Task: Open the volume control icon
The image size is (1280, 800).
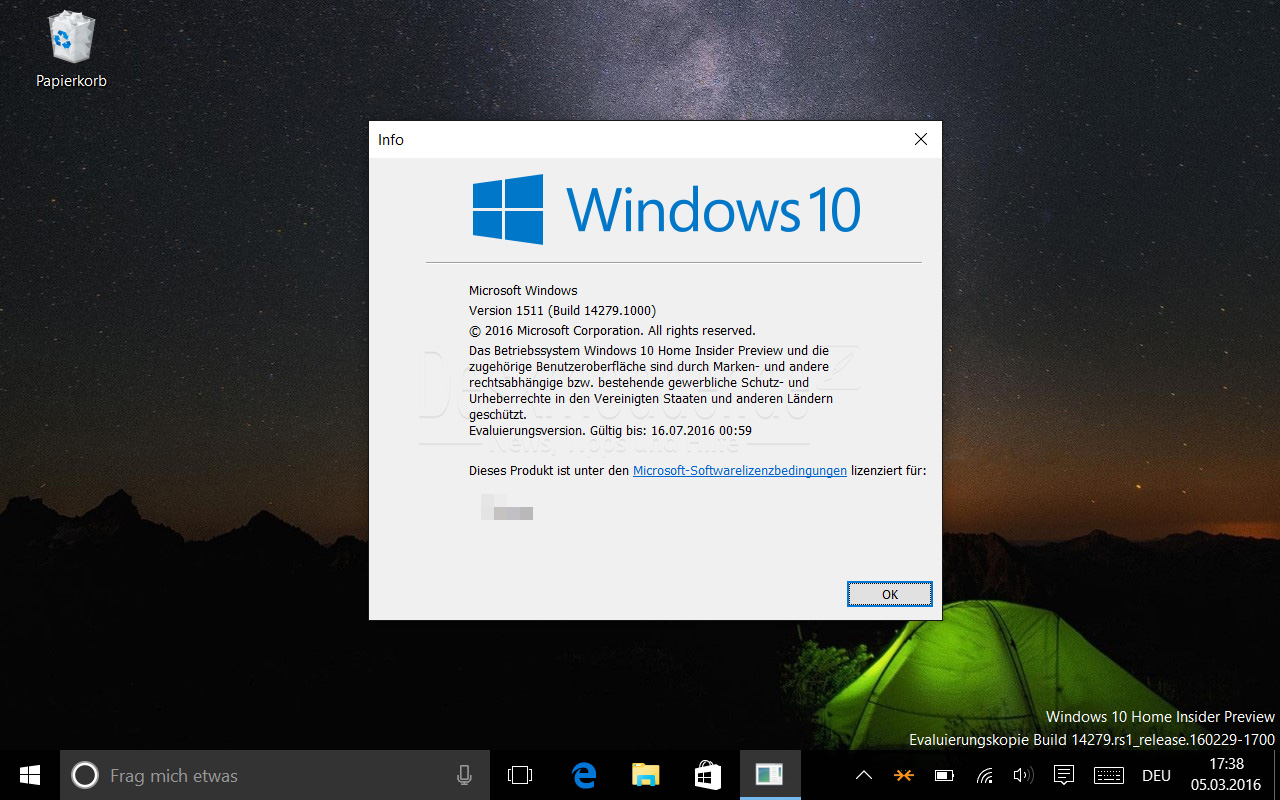Action: 1023,775
